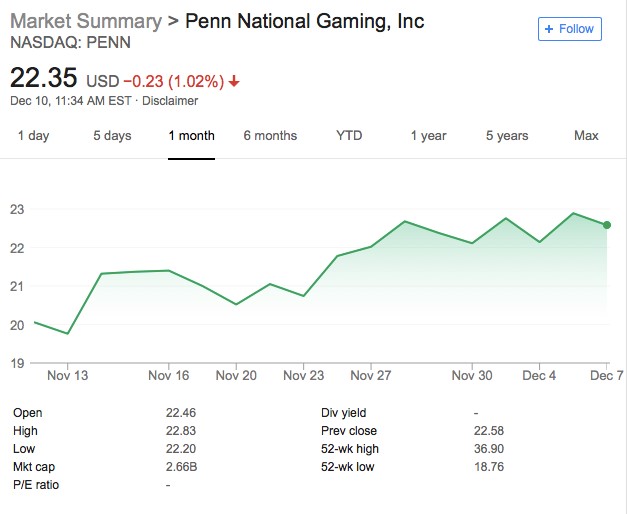Show the 6 months chart
Image resolution: width=627 pixels, height=514 pixels.
[270, 136]
